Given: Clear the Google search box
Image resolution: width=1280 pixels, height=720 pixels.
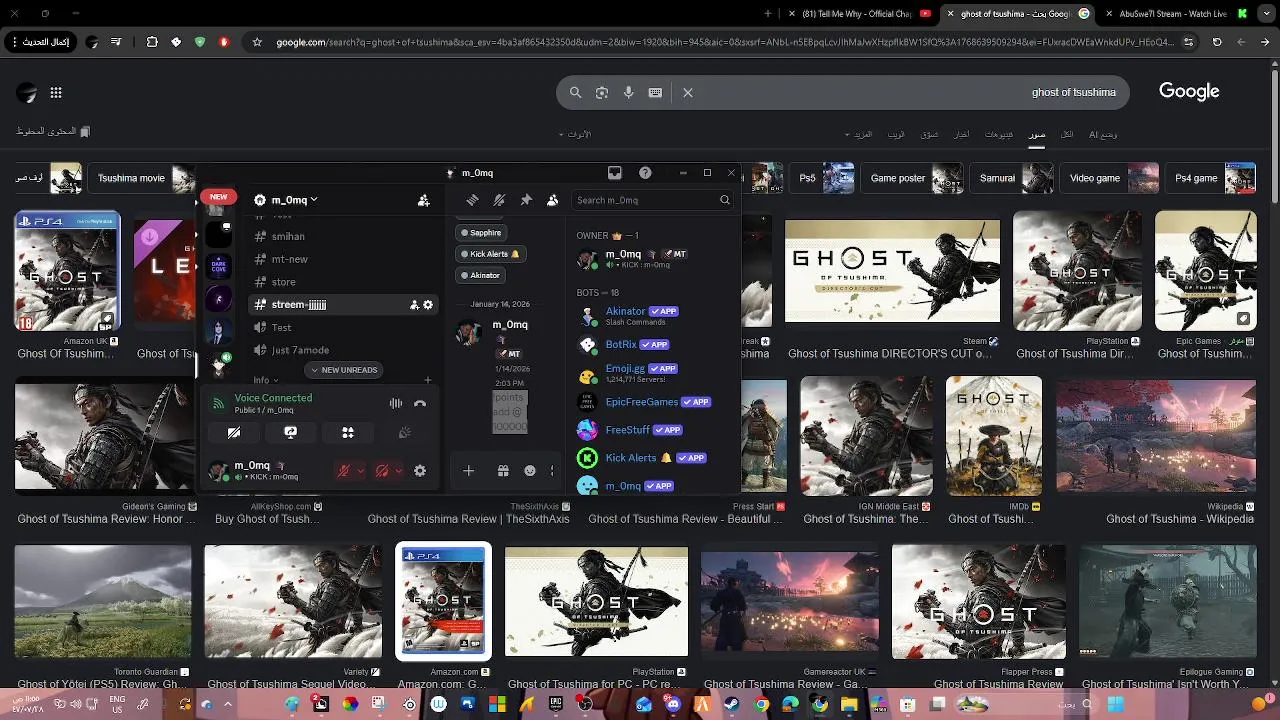Looking at the screenshot, I should click(x=688, y=92).
